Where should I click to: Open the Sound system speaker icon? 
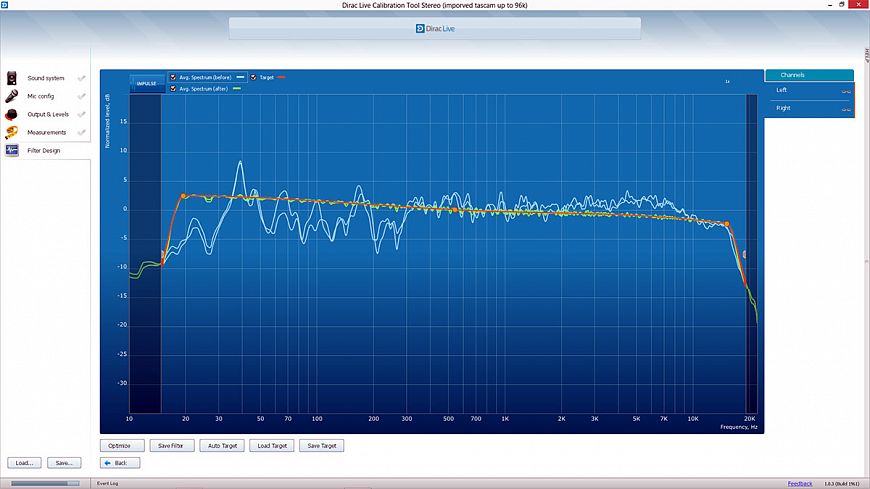(12, 78)
